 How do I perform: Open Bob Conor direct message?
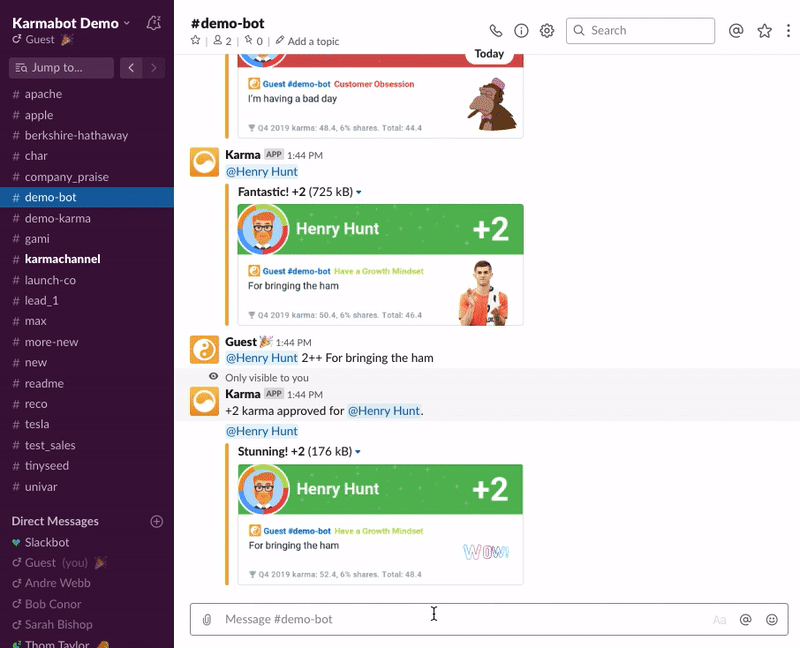coord(87,604)
